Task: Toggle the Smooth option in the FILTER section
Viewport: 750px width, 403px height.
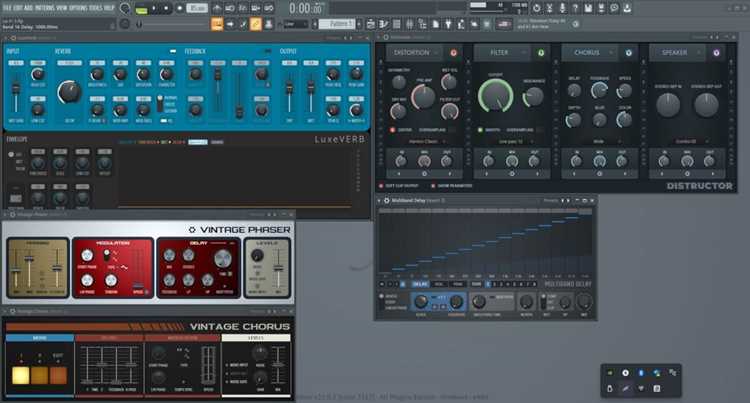Action: [x=480, y=130]
